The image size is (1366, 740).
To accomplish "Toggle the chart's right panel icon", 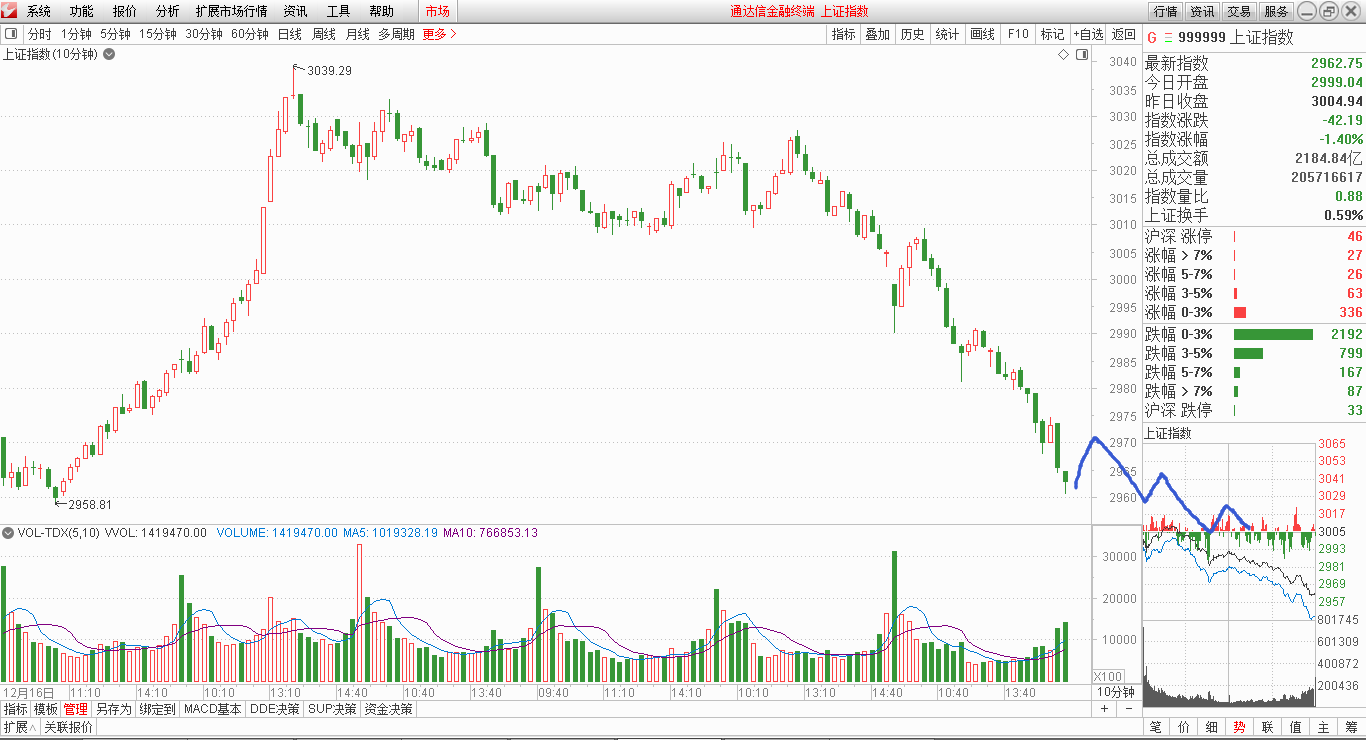I will (x=1082, y=55).
